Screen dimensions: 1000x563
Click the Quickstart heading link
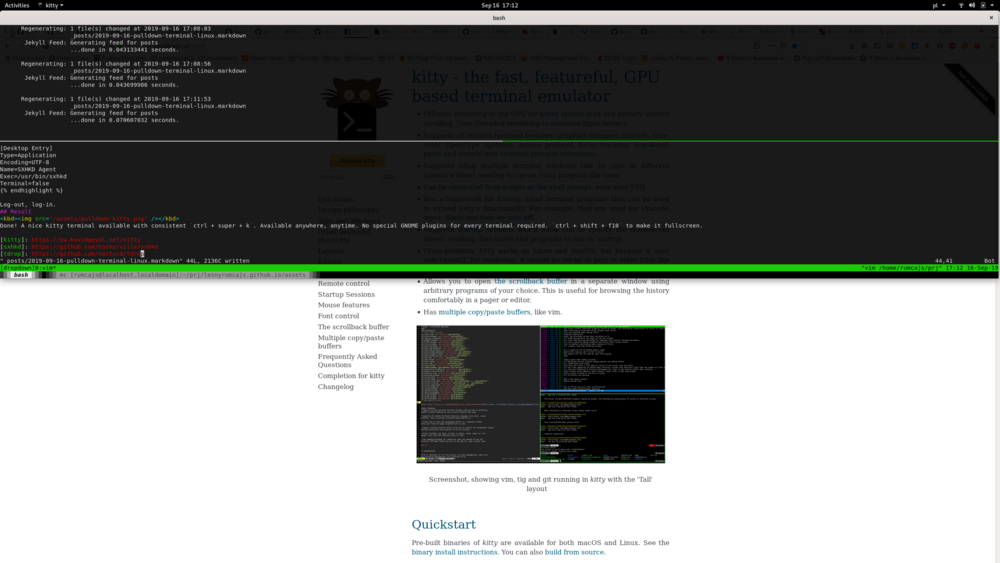(x=443, y=524)
